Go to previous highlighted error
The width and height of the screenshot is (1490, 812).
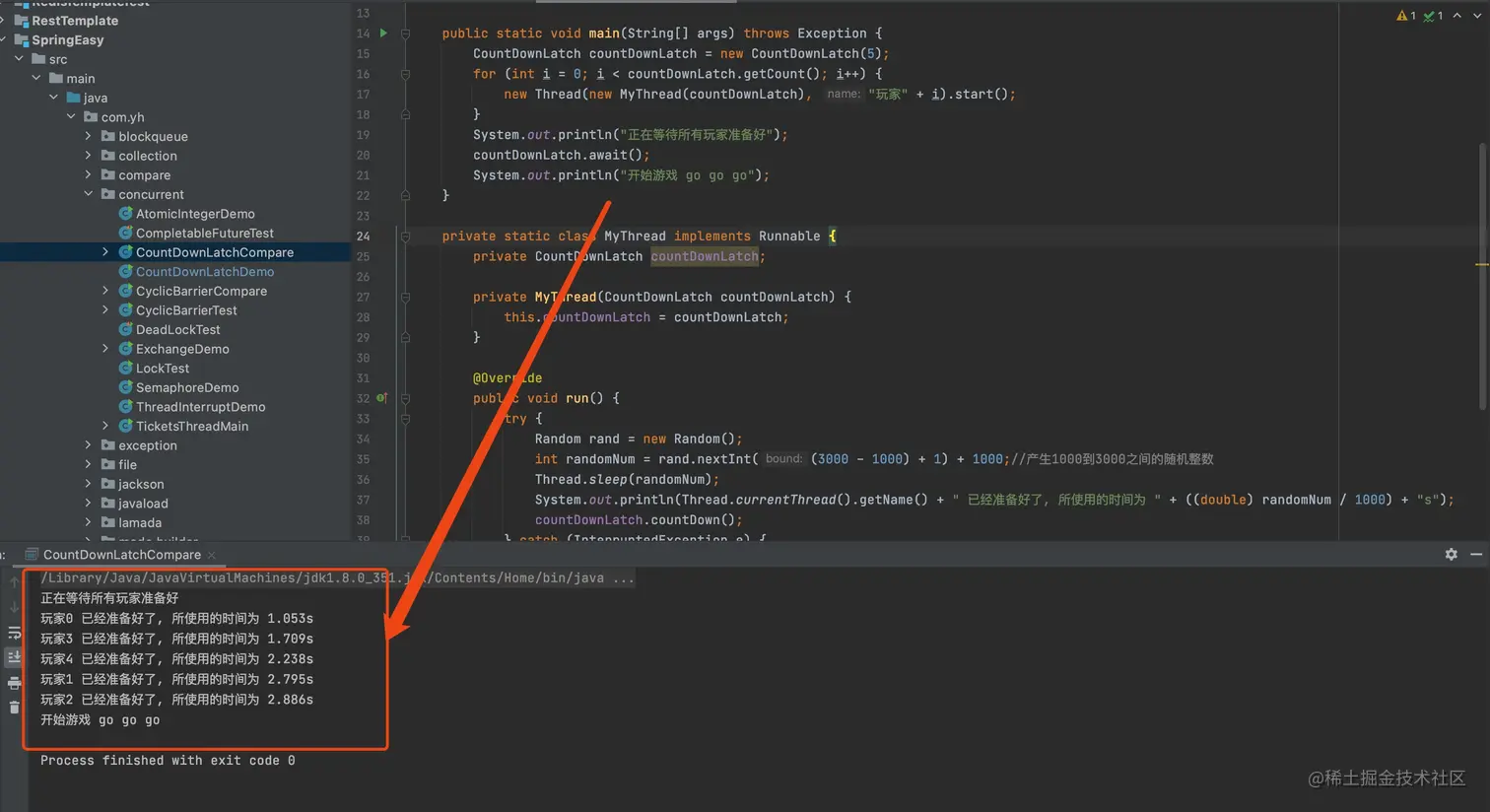pos(1457,16)
